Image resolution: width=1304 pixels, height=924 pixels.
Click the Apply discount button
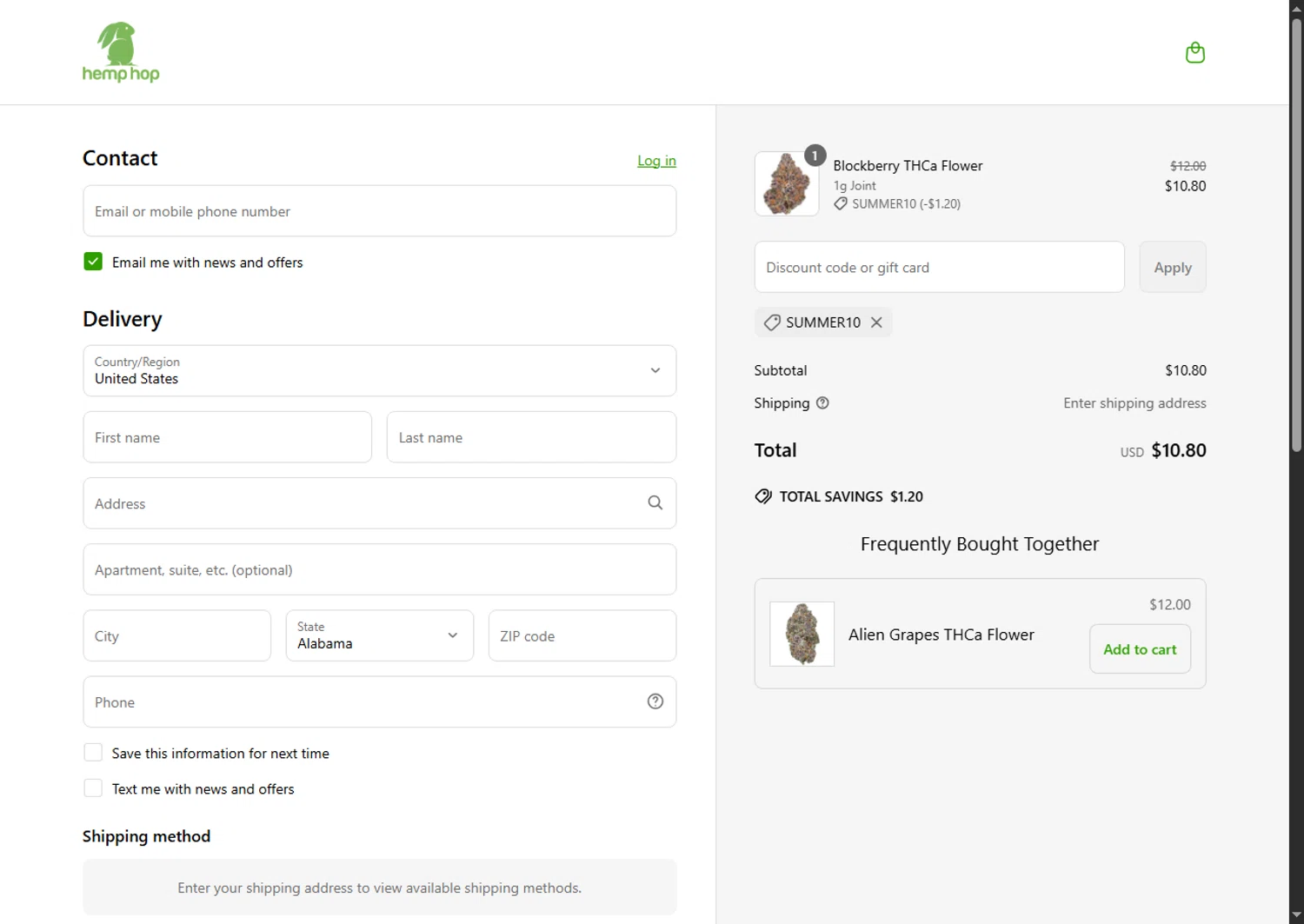(x=1173, y=268)
